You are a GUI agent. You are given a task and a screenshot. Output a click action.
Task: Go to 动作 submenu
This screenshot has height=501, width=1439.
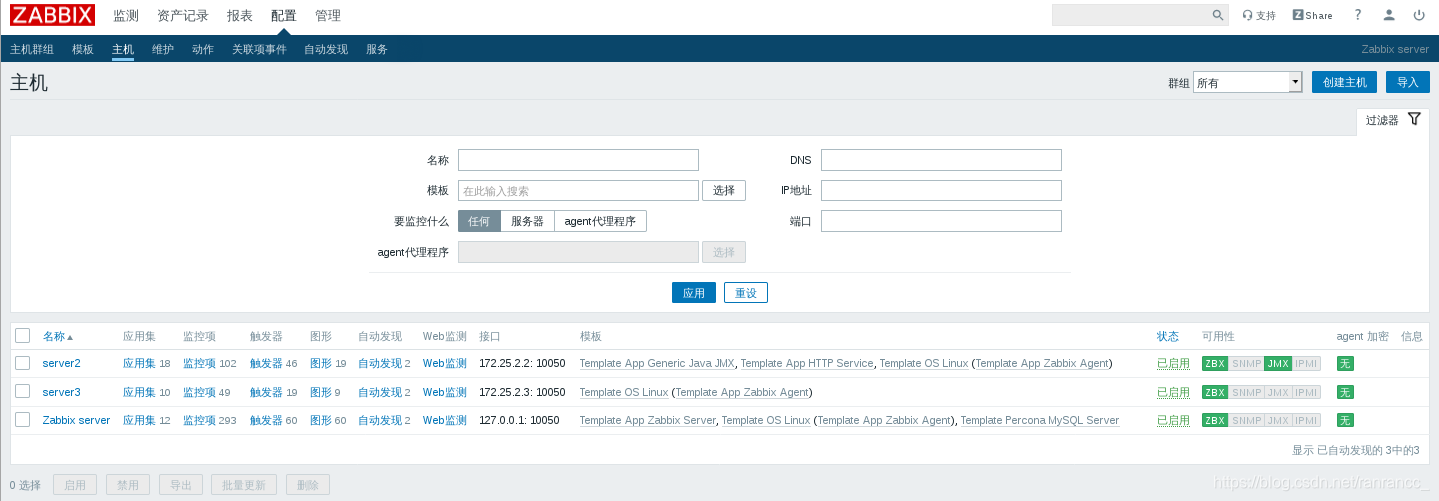[203, 49]
